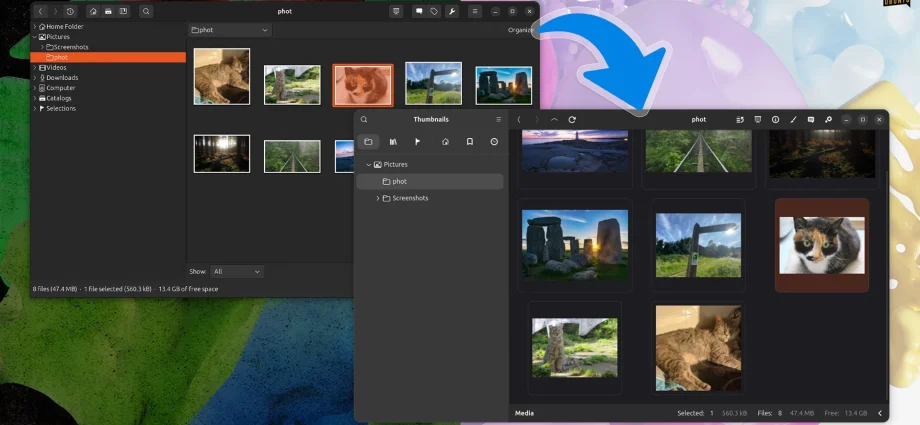Switch to bookmarks icon tab in sidebar

[x=470, y=141]
